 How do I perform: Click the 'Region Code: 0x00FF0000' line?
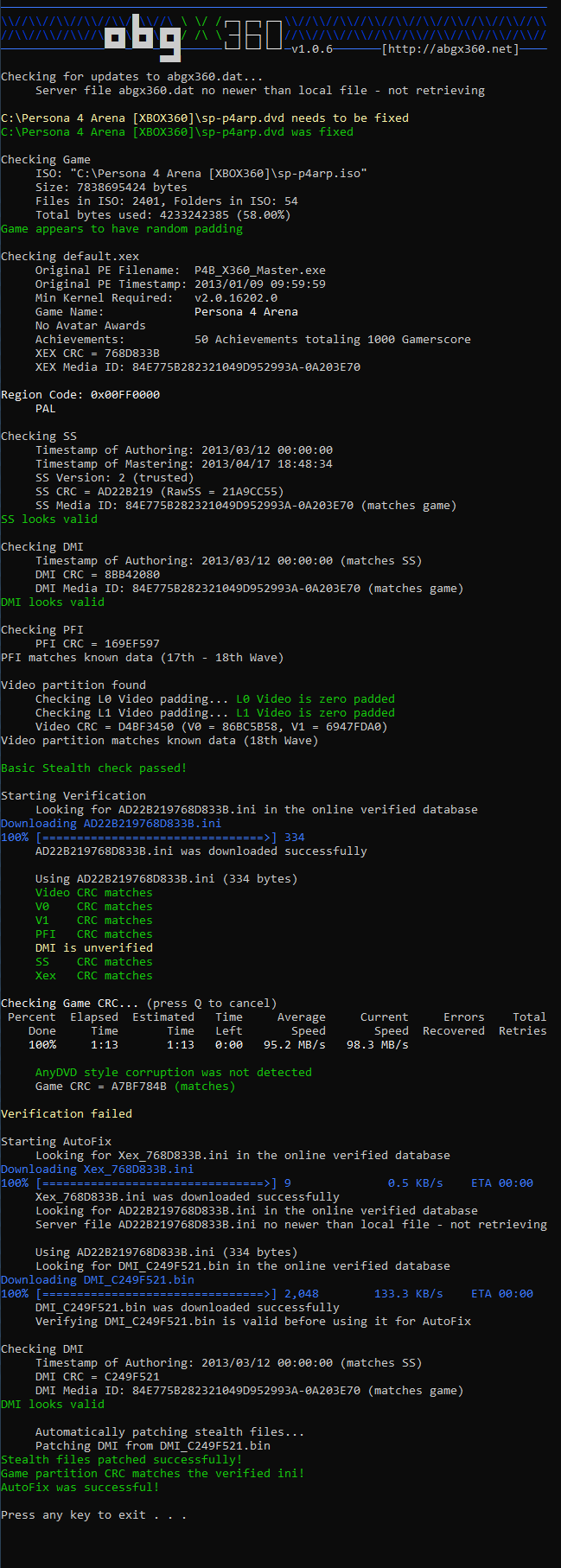coord(80,395)
